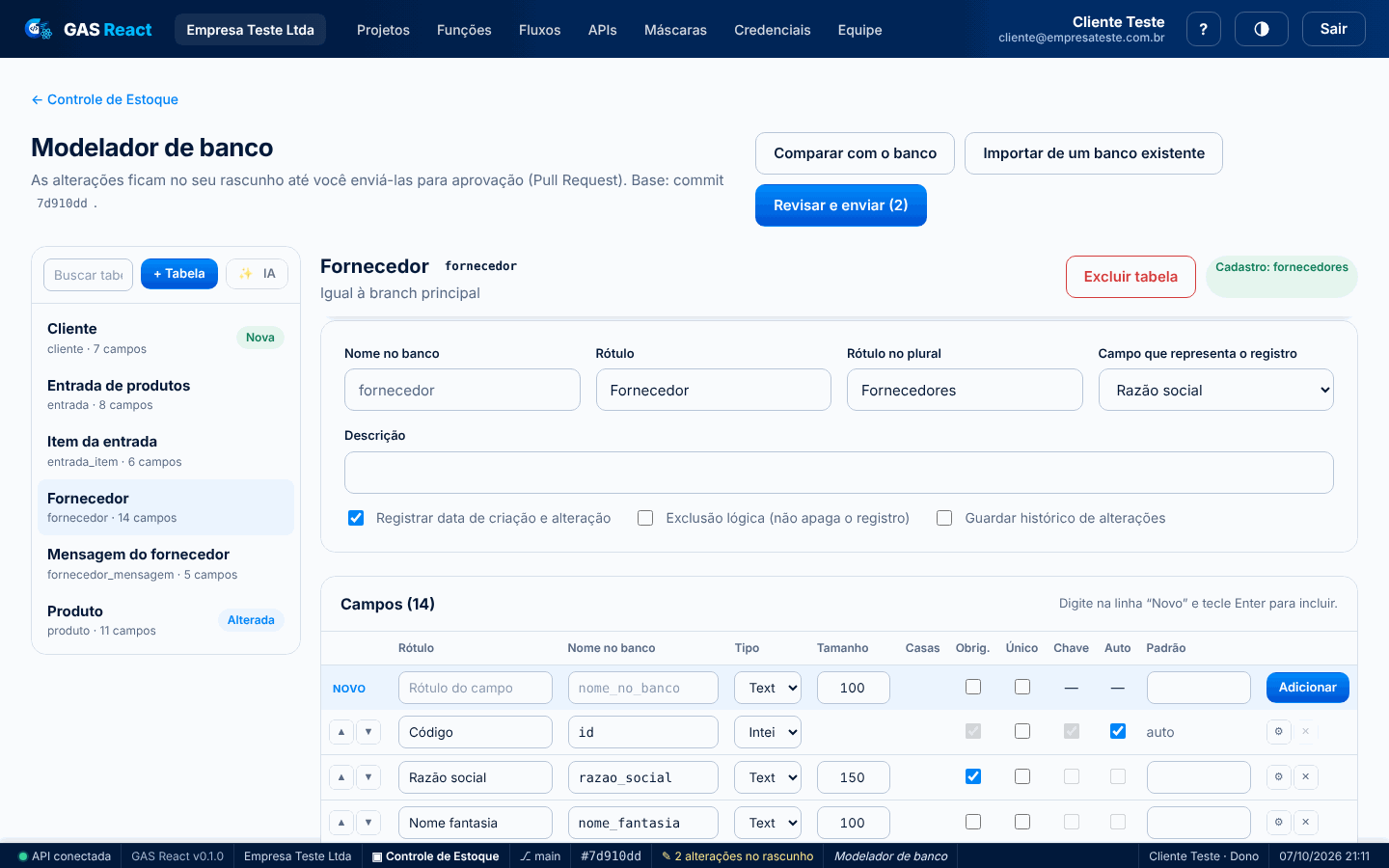Add a new table with '+ Tabela'
1389x868 pixels.
tap(179, 274)
